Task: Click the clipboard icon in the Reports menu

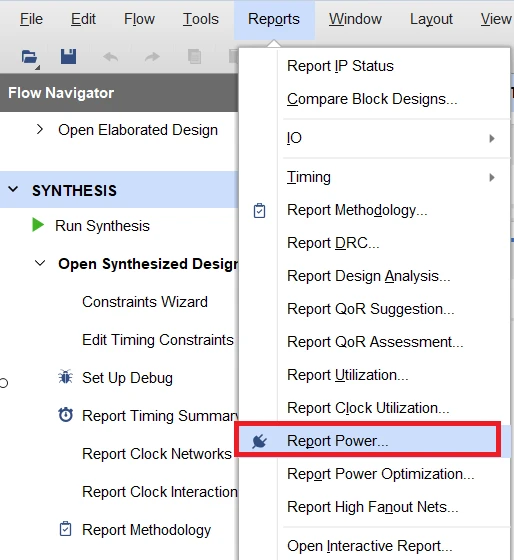Action: tap(259, 210)
